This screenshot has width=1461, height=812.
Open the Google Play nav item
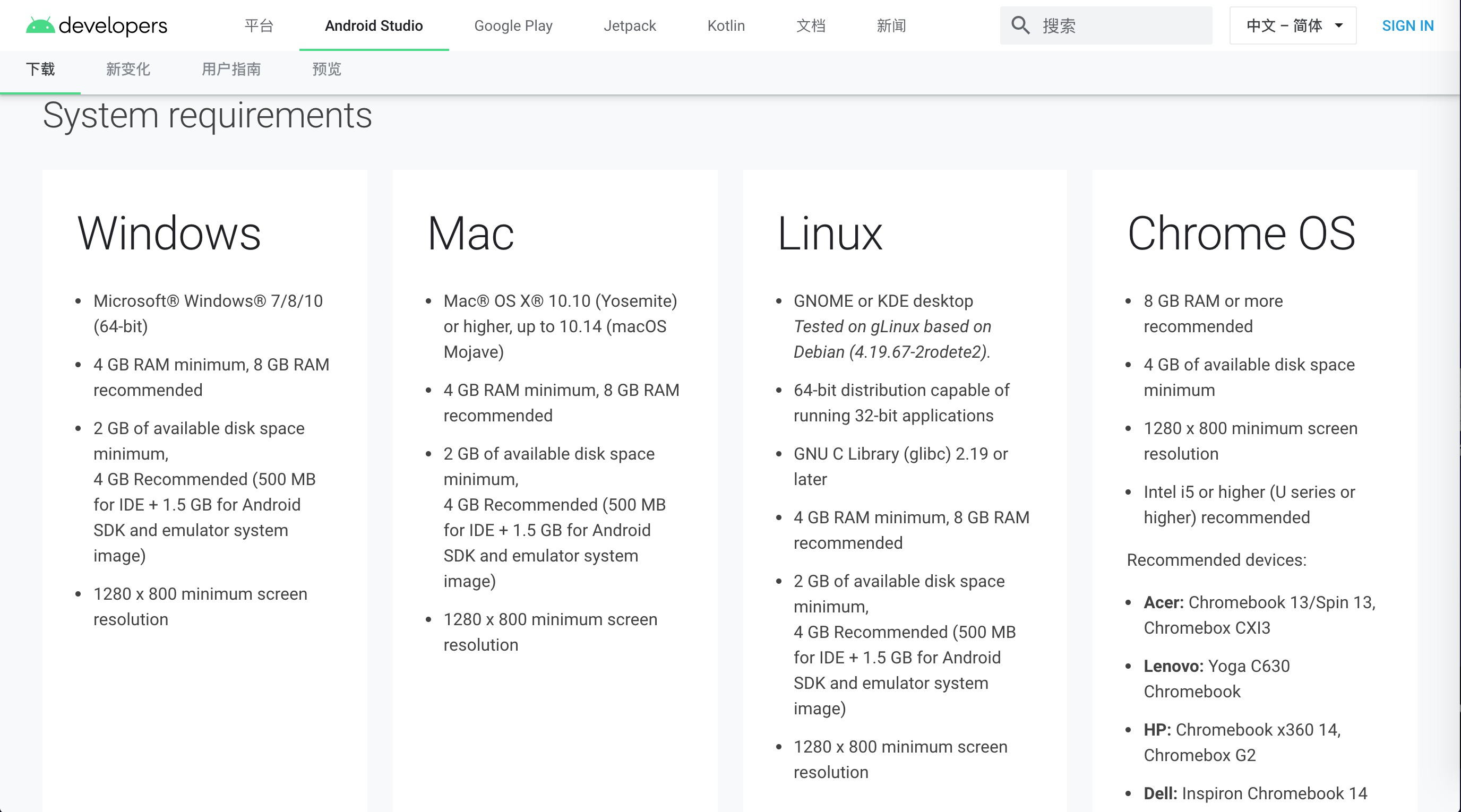click(x=513, y=25)
